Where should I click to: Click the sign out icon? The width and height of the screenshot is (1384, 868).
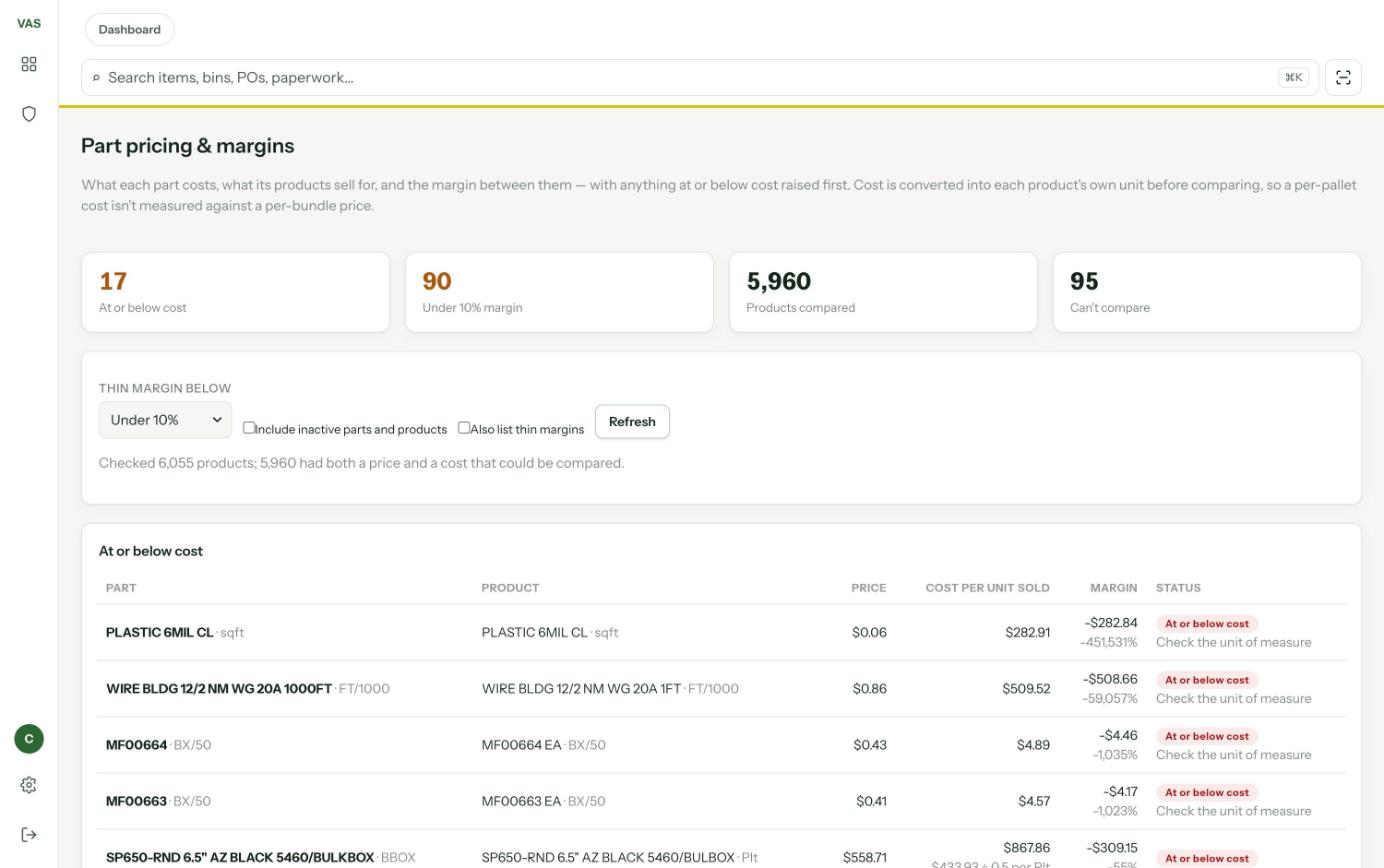pos(29,835)
